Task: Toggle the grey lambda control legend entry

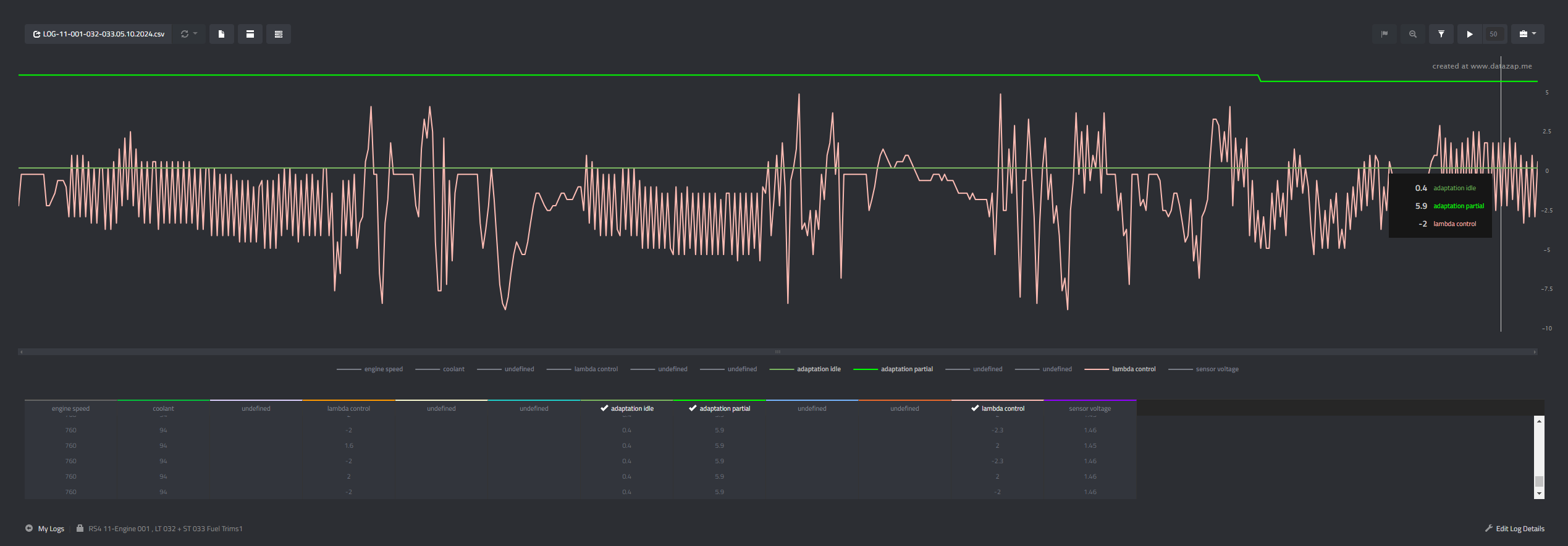Action: [582, 369]
